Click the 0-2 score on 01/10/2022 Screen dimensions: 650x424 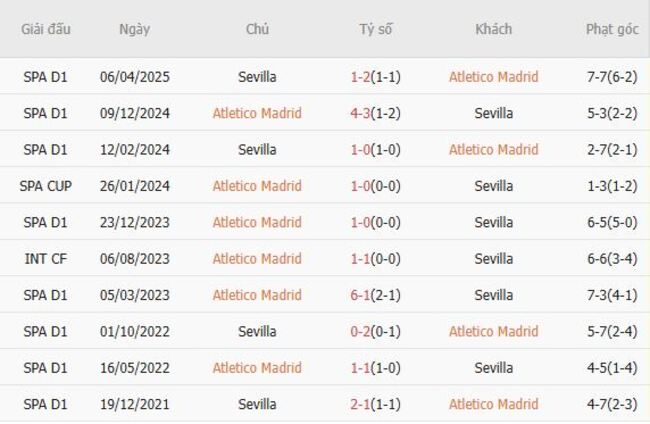pyautogui.click(x=361, y=331)
